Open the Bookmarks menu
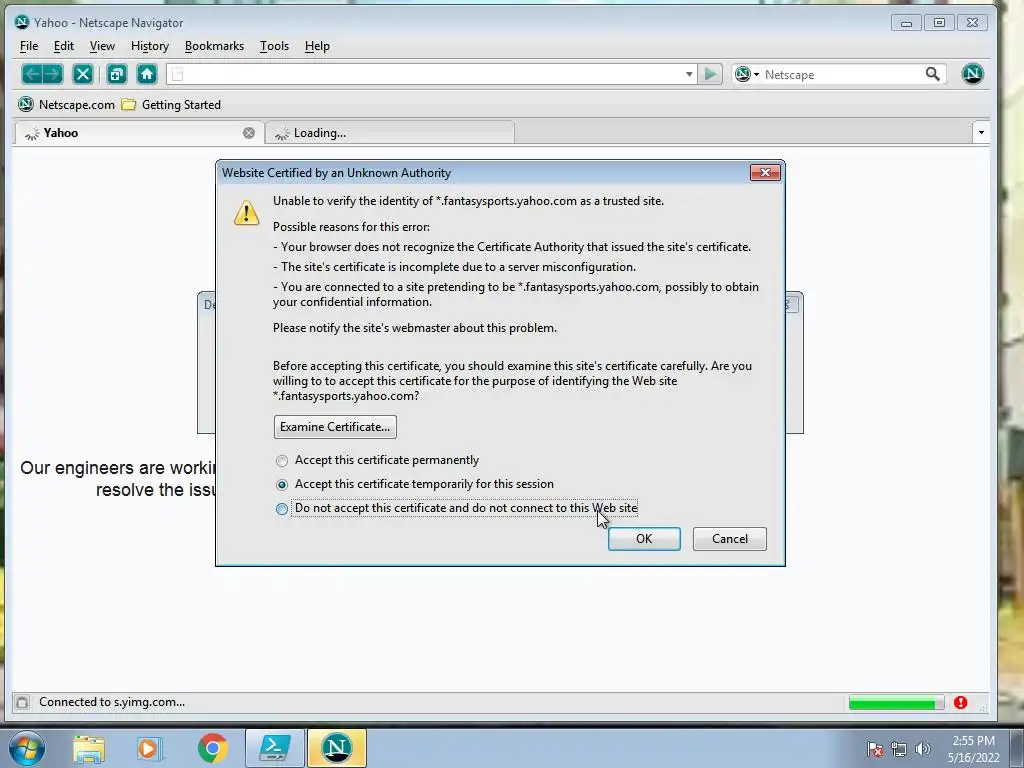Screen dimensions: 1024x768 [x=214, y=46]
